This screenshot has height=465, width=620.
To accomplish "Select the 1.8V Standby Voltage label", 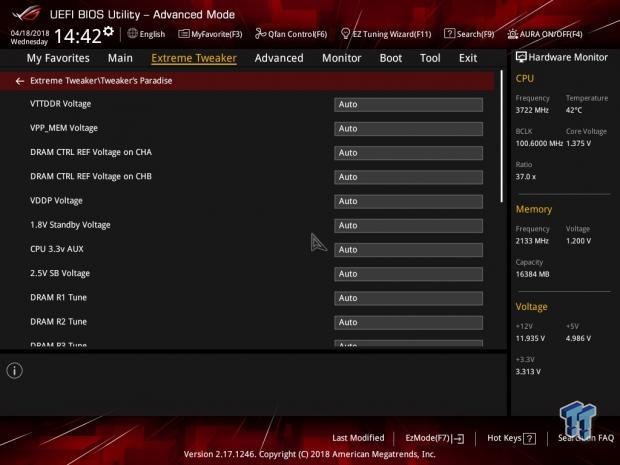I will 70,225.
